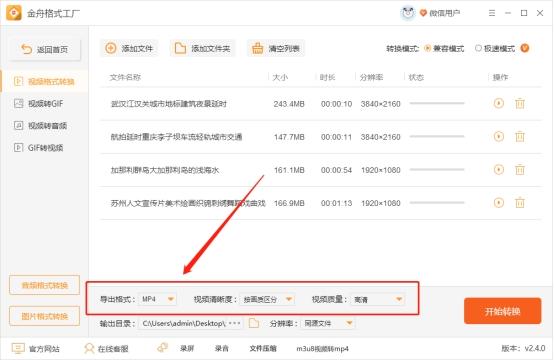Click the 文件名称 column header

coord(125,77)
